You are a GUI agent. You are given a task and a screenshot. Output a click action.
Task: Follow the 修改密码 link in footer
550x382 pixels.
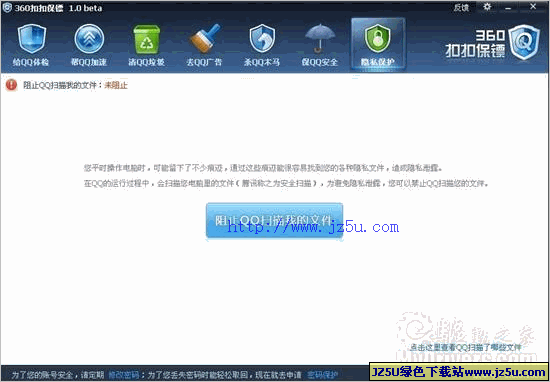point(123,374)
